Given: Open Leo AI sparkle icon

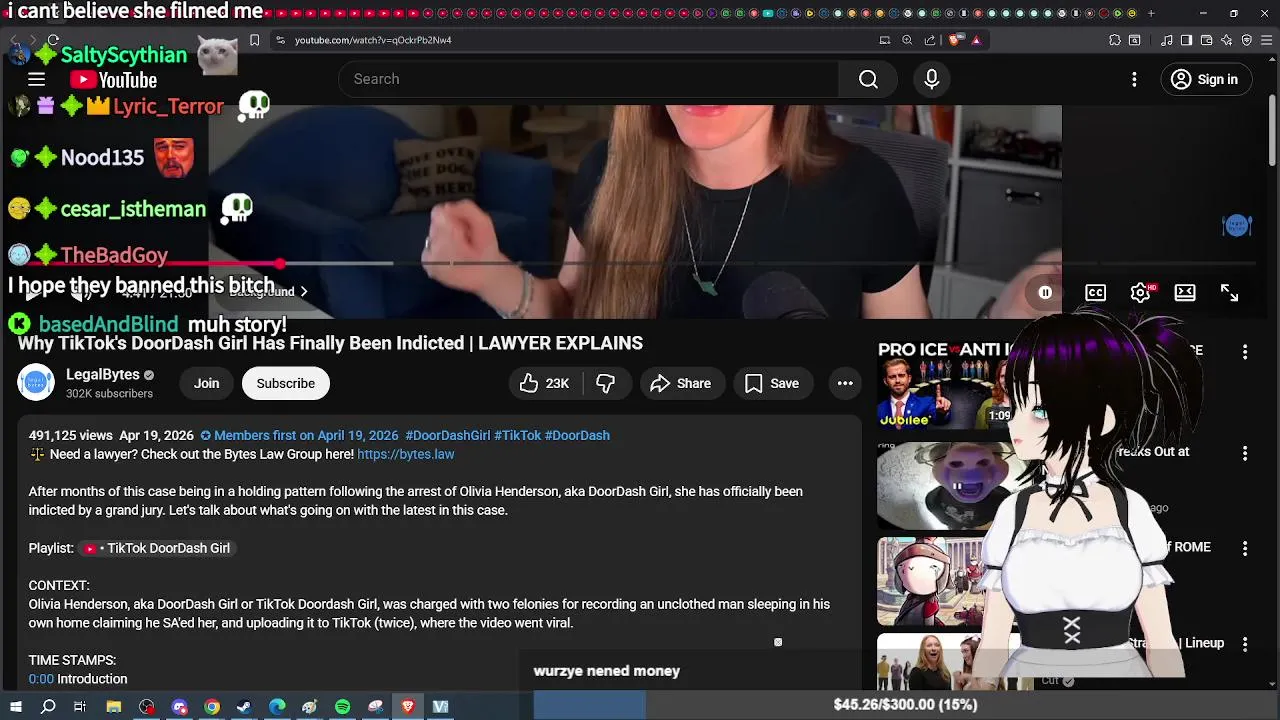Looking at the screenshot, I should tap(1227, 40).
